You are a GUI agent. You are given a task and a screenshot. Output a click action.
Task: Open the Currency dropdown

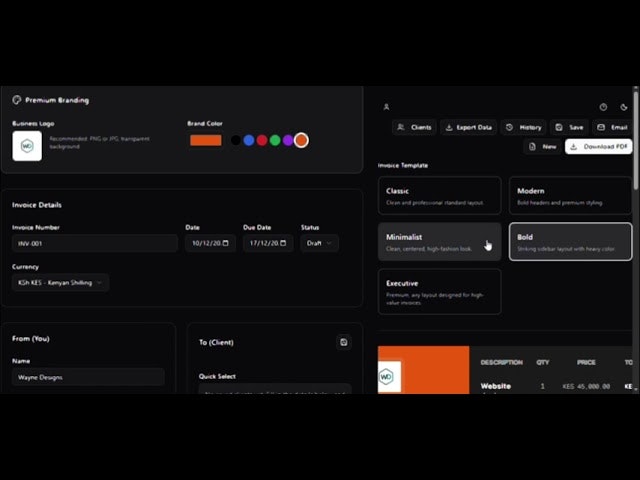point(60,282)
